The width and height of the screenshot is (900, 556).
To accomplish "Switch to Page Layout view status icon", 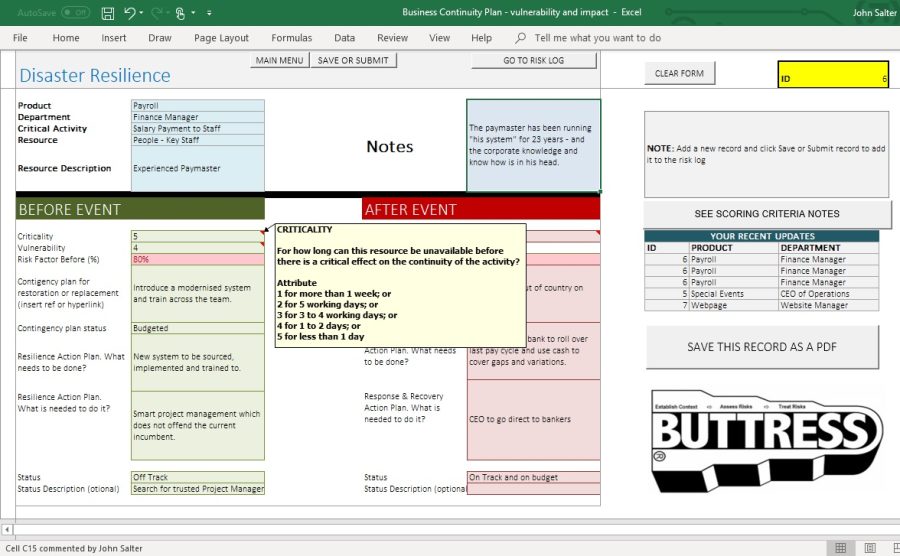I will tap(870, 548).
